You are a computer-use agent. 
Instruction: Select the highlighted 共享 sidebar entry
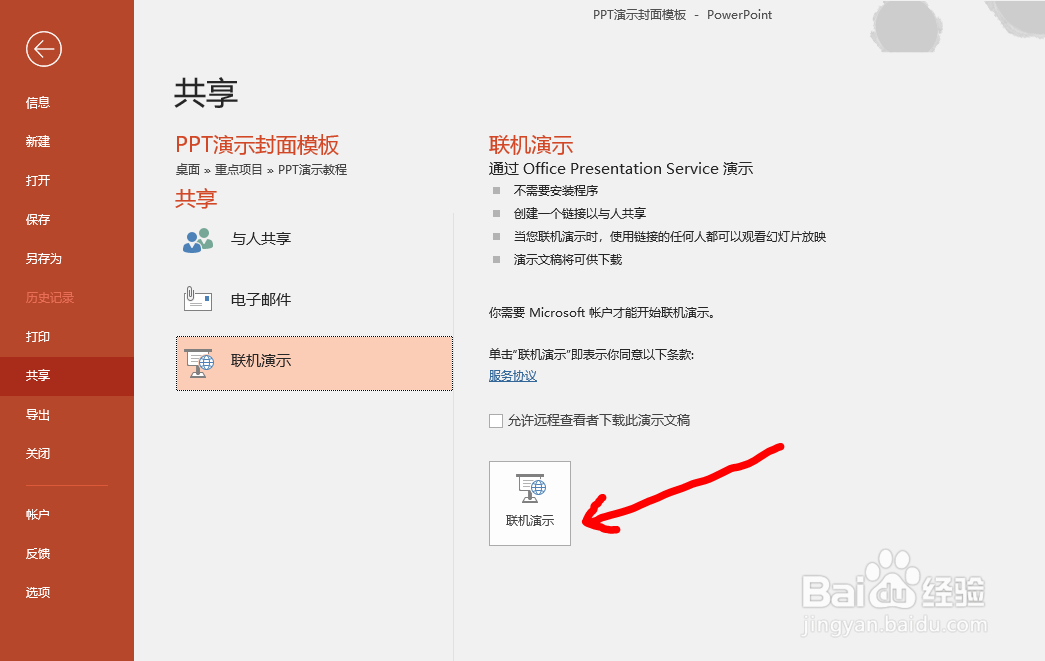(67, 376)
